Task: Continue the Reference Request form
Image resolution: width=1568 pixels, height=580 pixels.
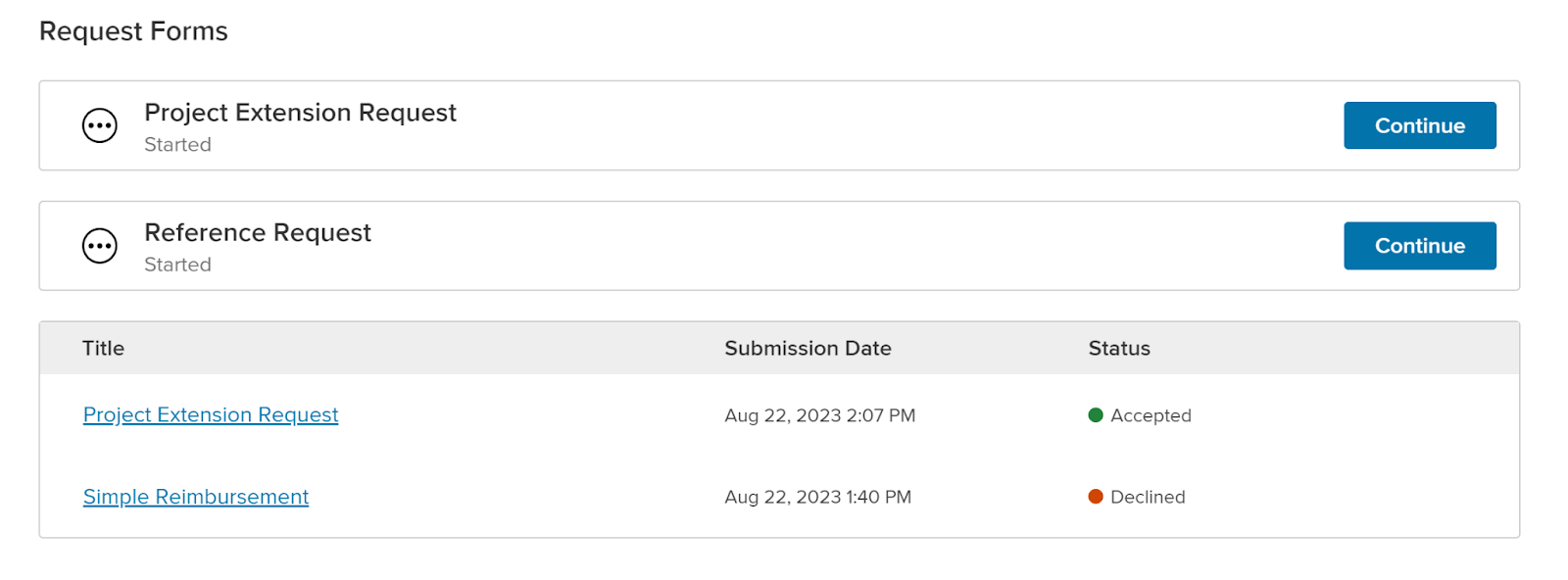Action: click(1419, 246)
